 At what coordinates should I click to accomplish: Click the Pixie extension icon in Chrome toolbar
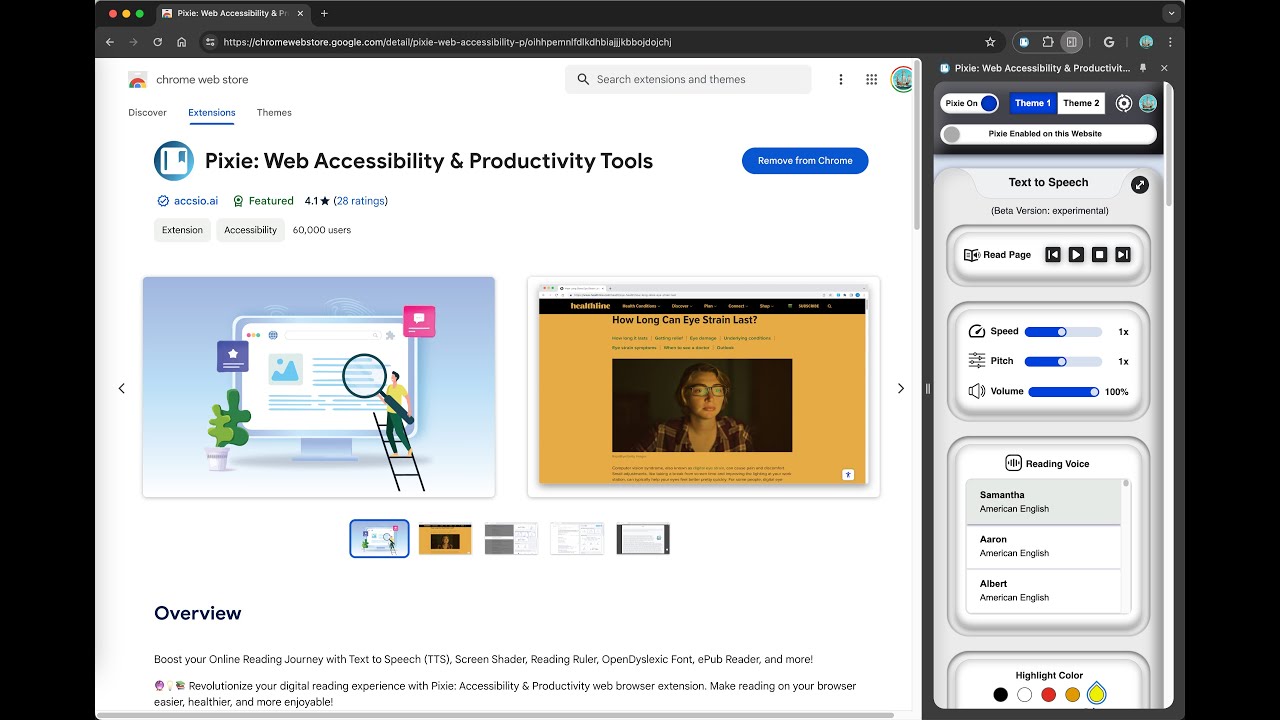[x=1024, y=42]
